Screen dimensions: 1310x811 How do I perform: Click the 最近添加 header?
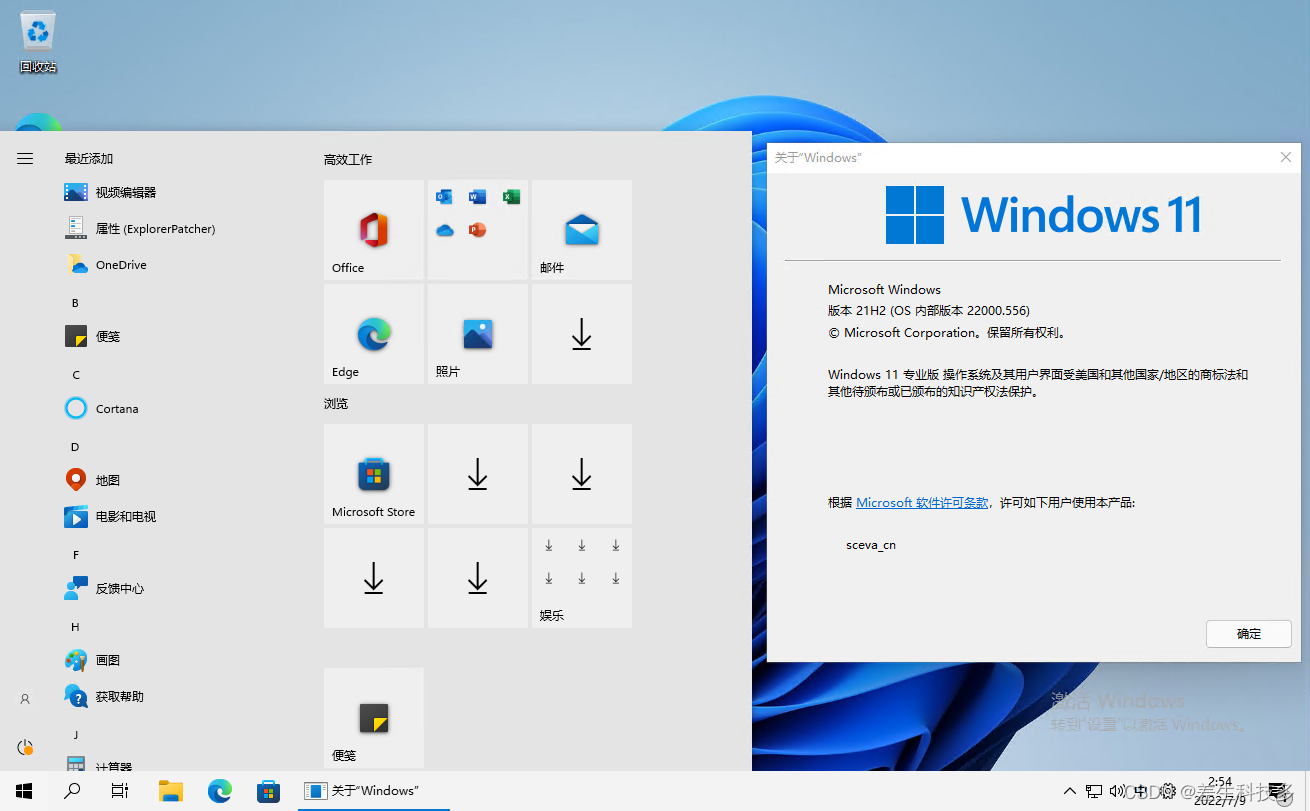coord(89,158)
